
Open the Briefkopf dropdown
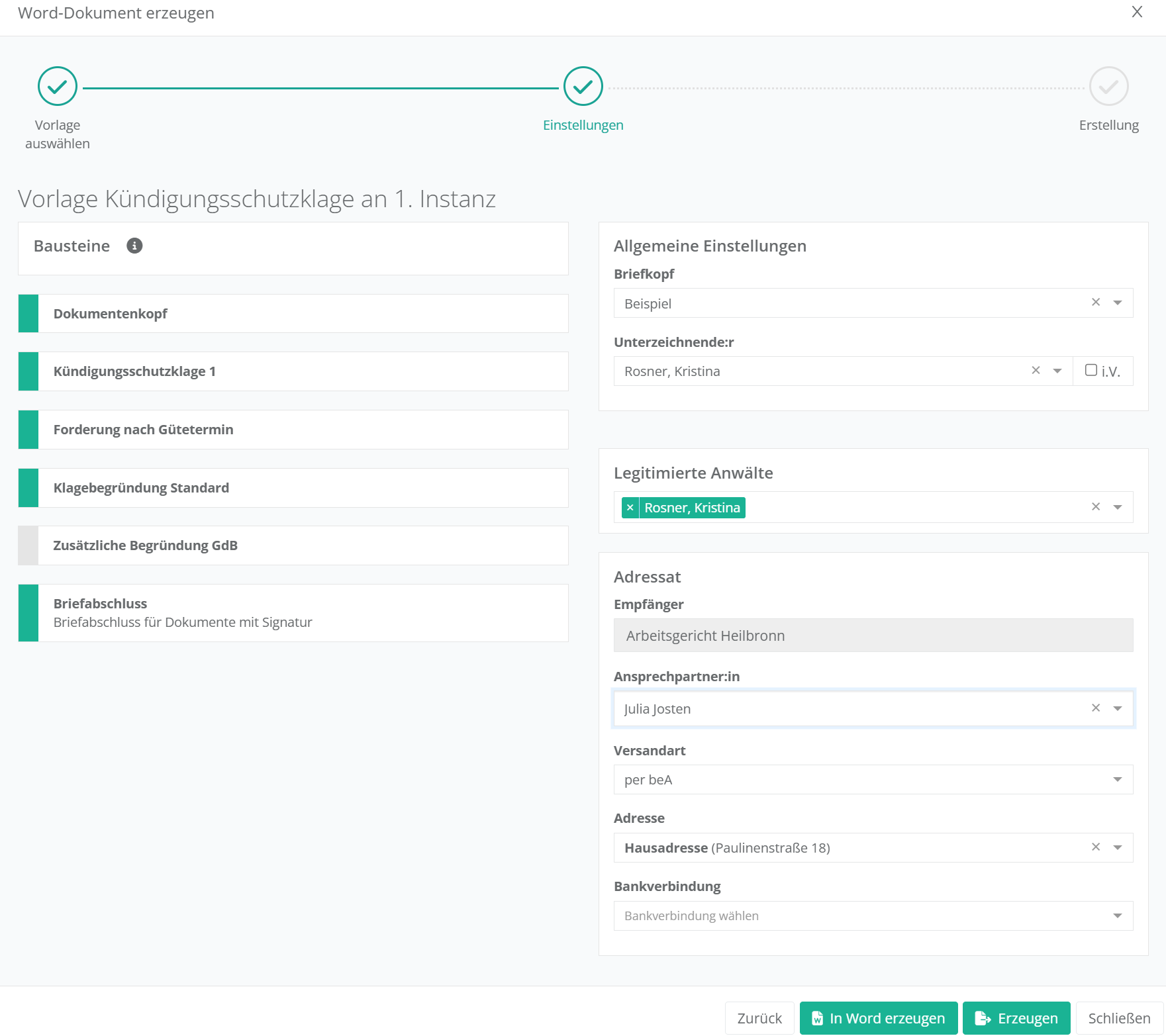pos(1118,303)
